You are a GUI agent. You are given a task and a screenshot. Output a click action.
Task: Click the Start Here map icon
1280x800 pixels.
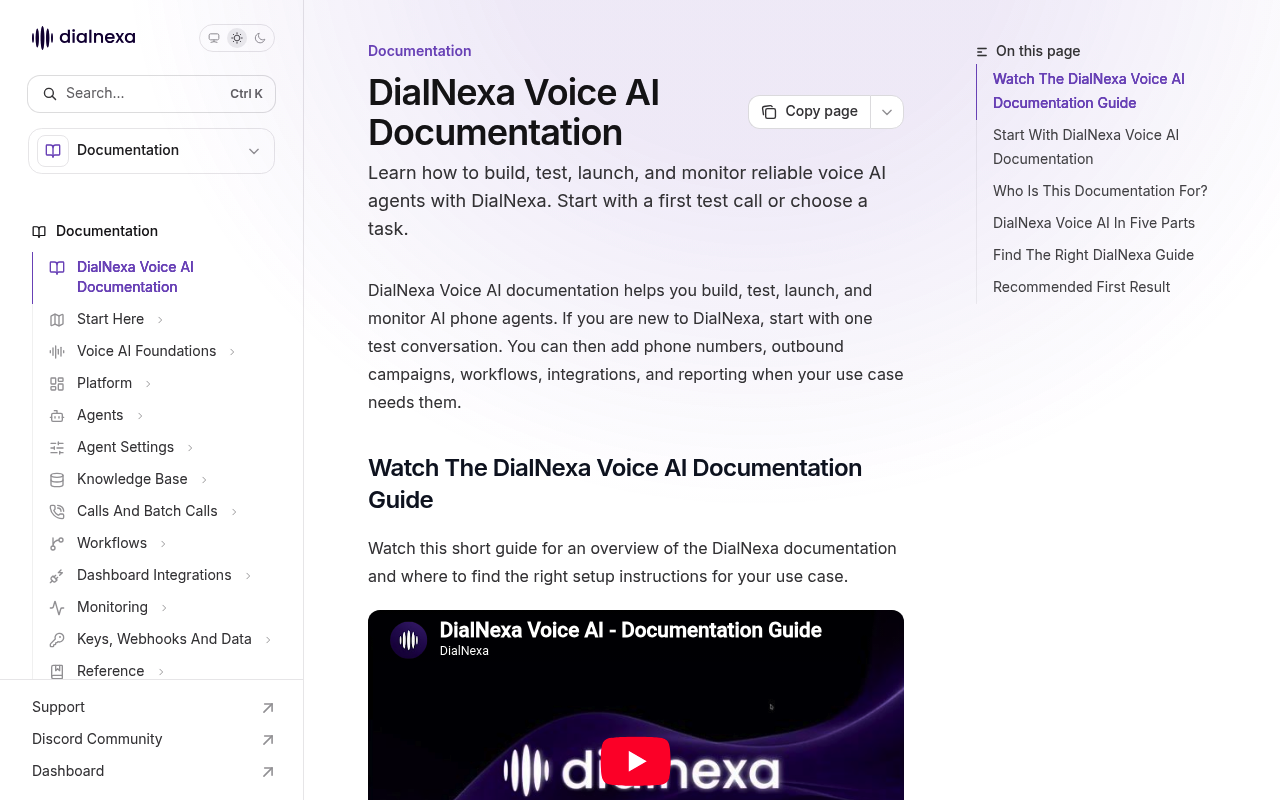pos(57,319)
